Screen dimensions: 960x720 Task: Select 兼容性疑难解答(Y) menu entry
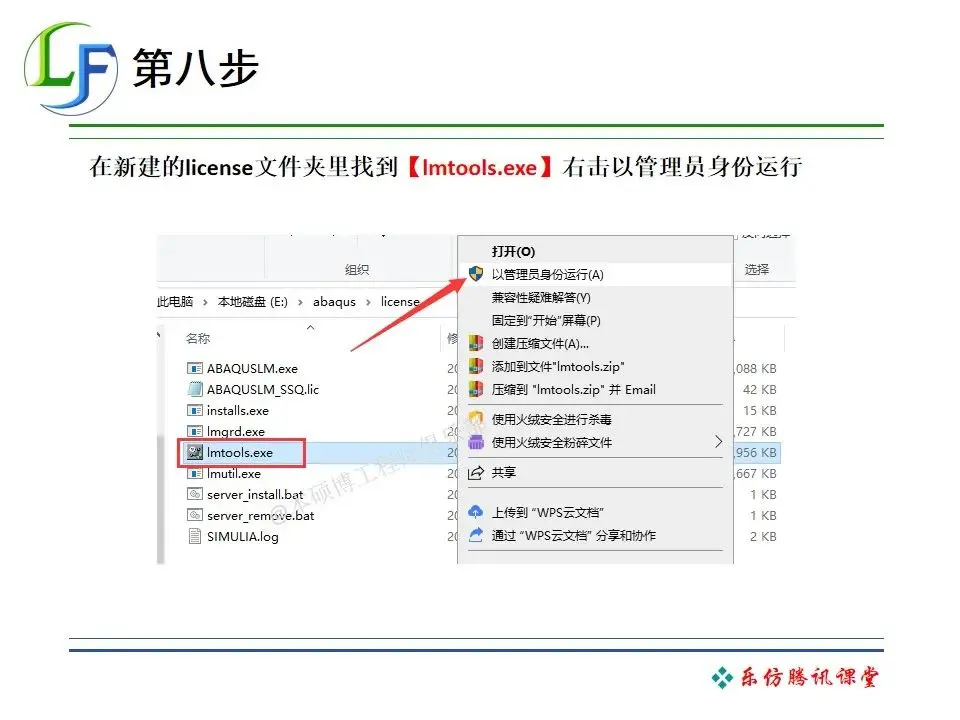[595, 298]
